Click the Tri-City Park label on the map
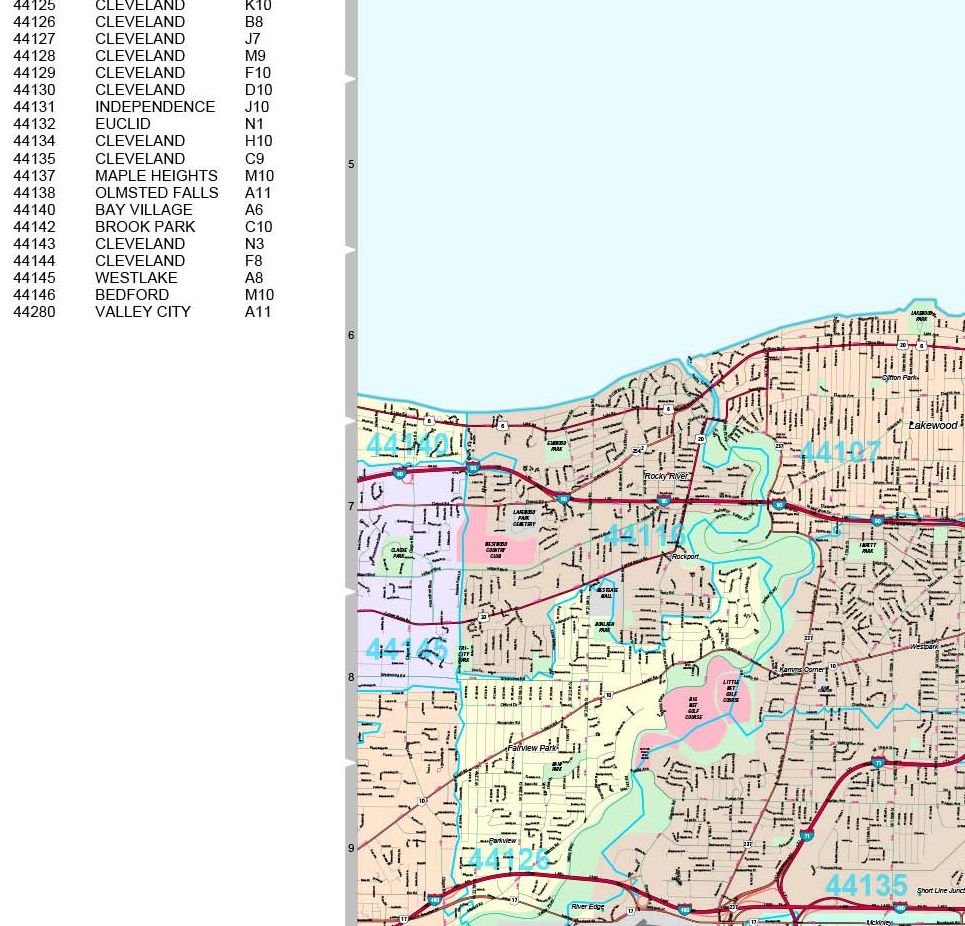 click(x=463, y=654)
